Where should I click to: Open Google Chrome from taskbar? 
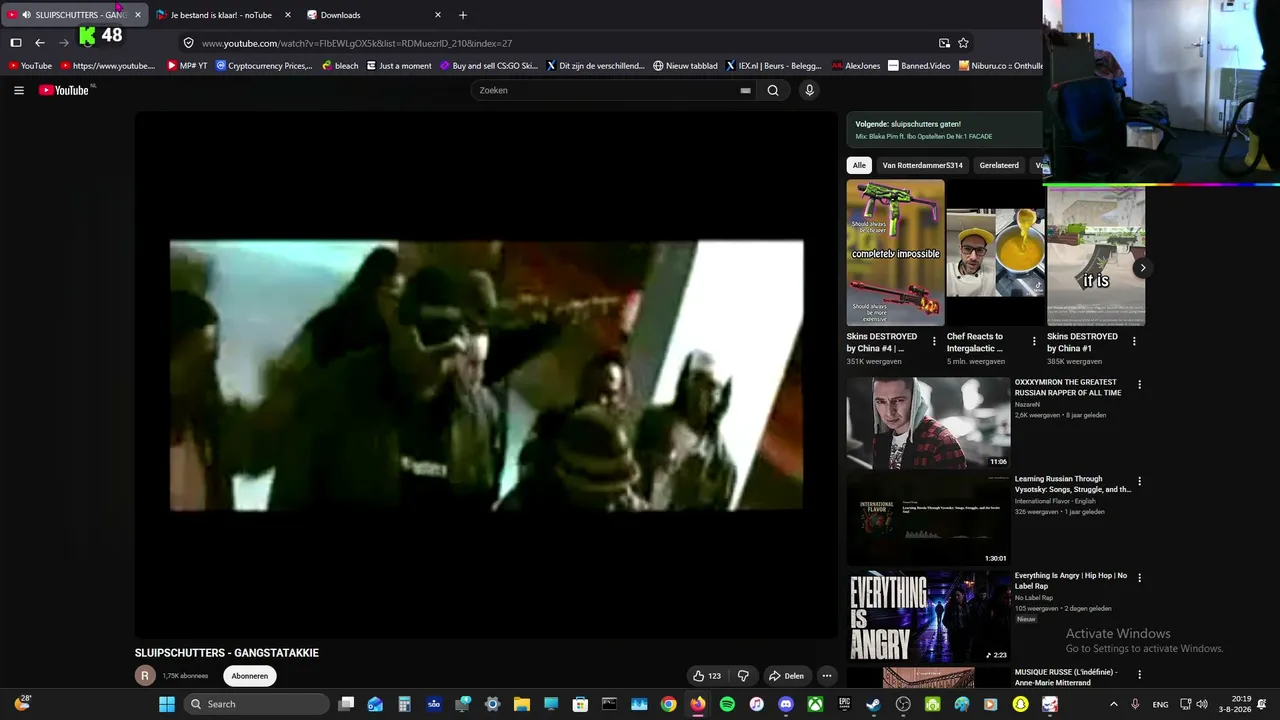tap(668, 704)
